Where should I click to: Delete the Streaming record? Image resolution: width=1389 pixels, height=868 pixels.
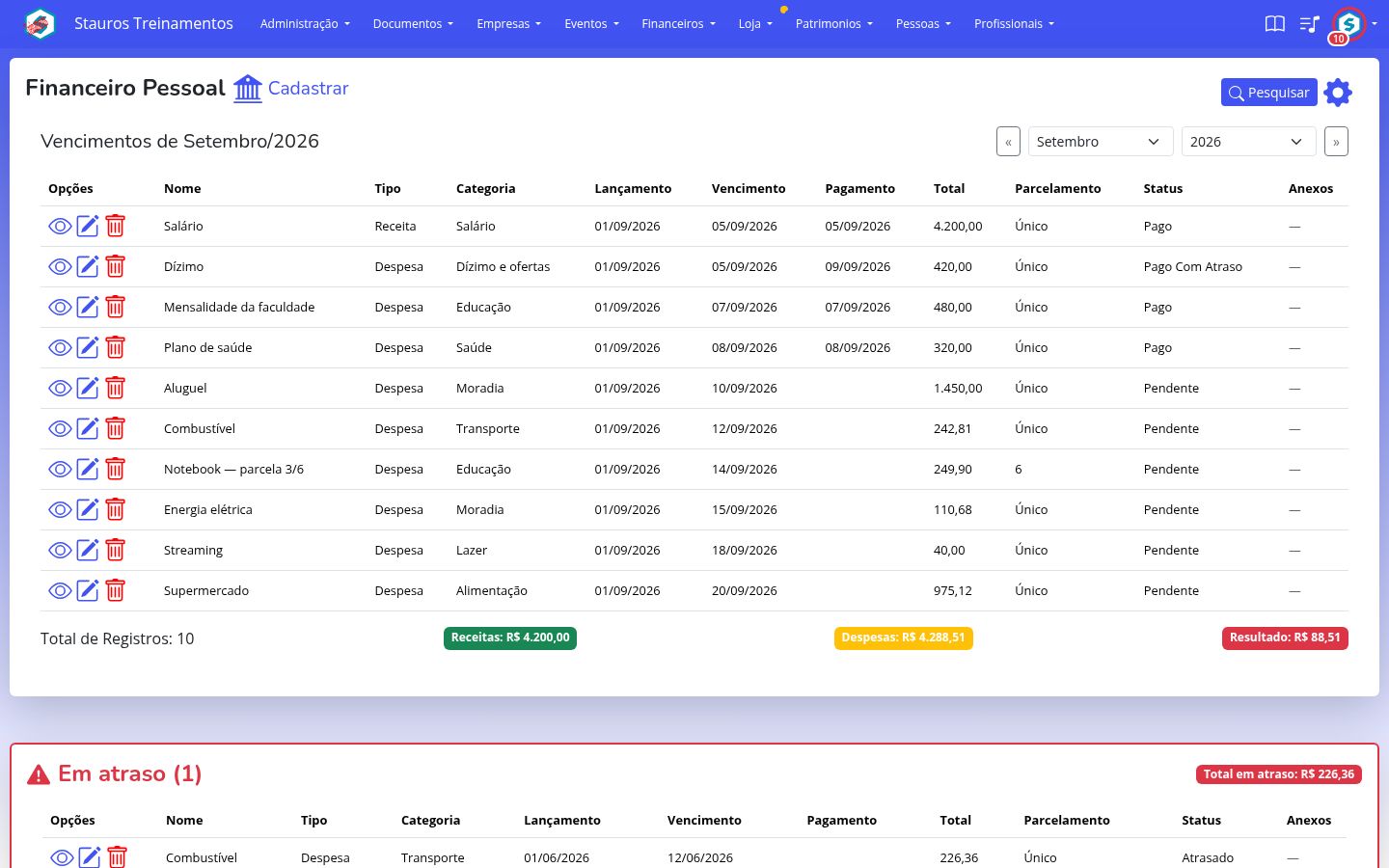(x=116, y=550)
